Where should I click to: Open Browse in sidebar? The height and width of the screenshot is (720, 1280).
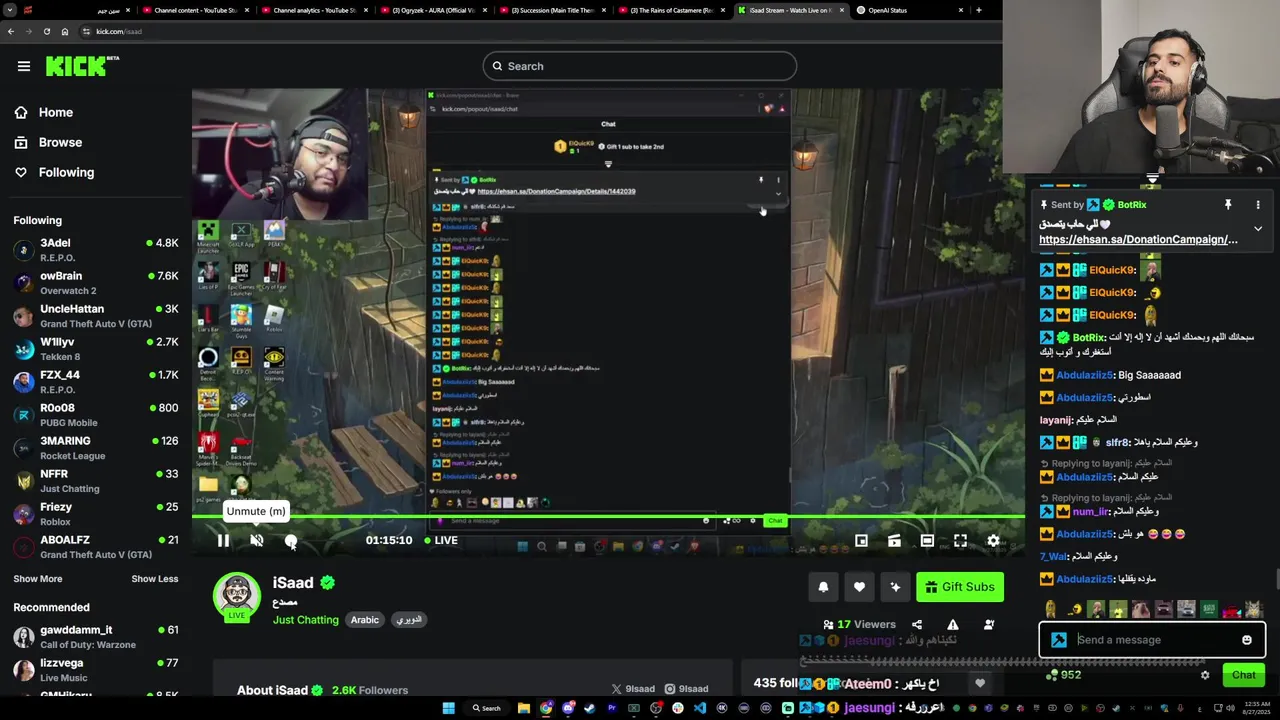[60, 142]
